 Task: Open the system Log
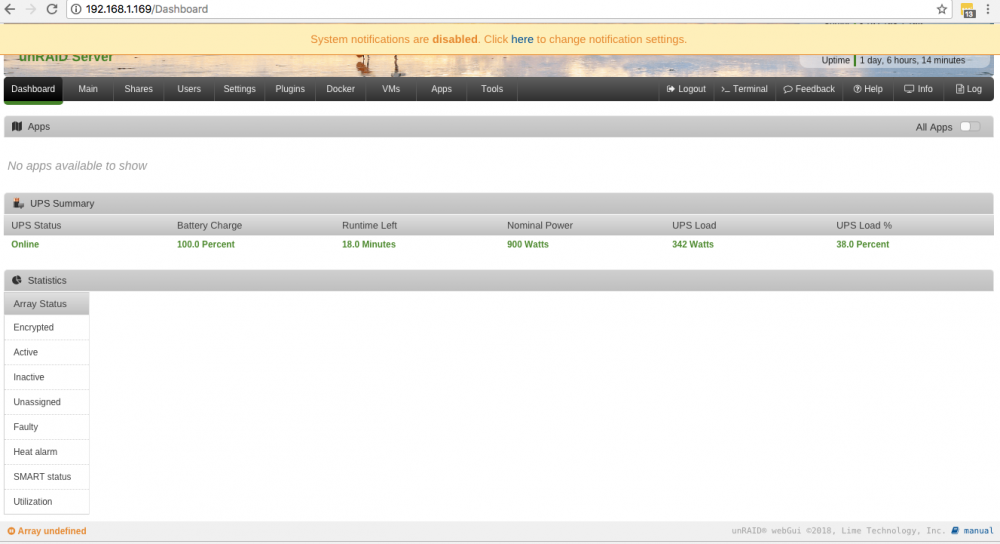tap(968, 89)
